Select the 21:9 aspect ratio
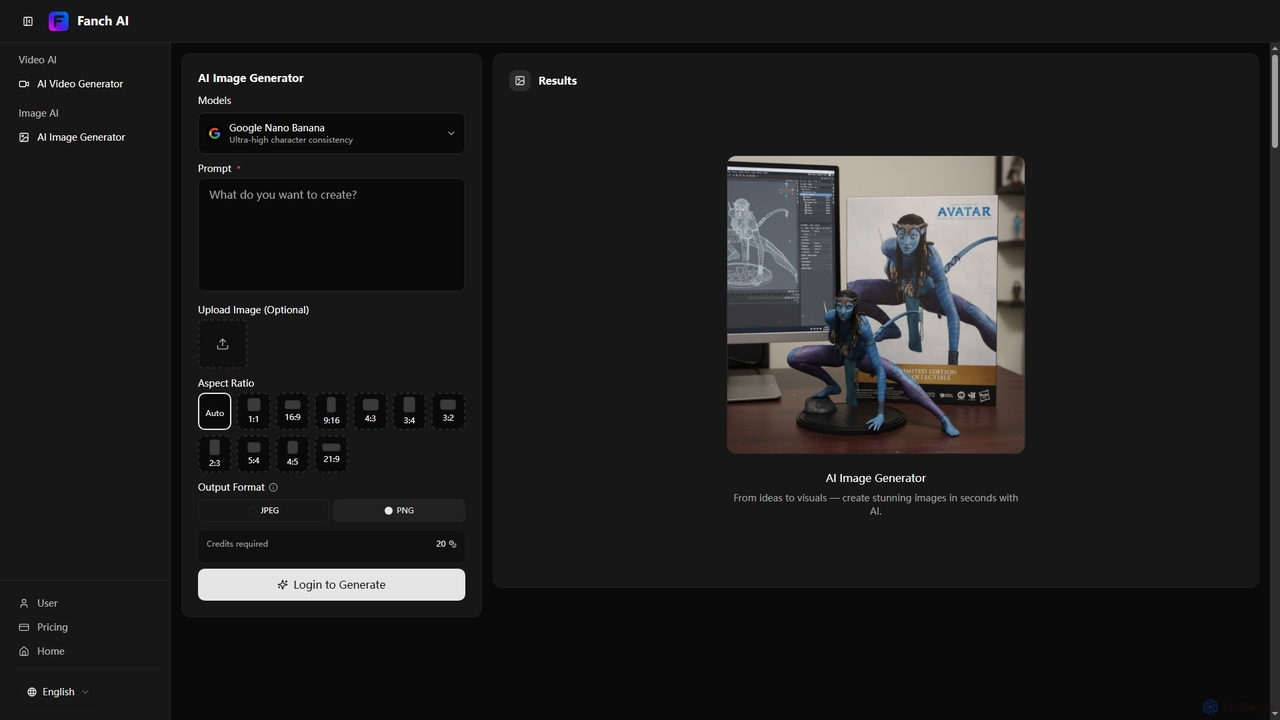Screen dimensions: 1280x720 point(331,454)
